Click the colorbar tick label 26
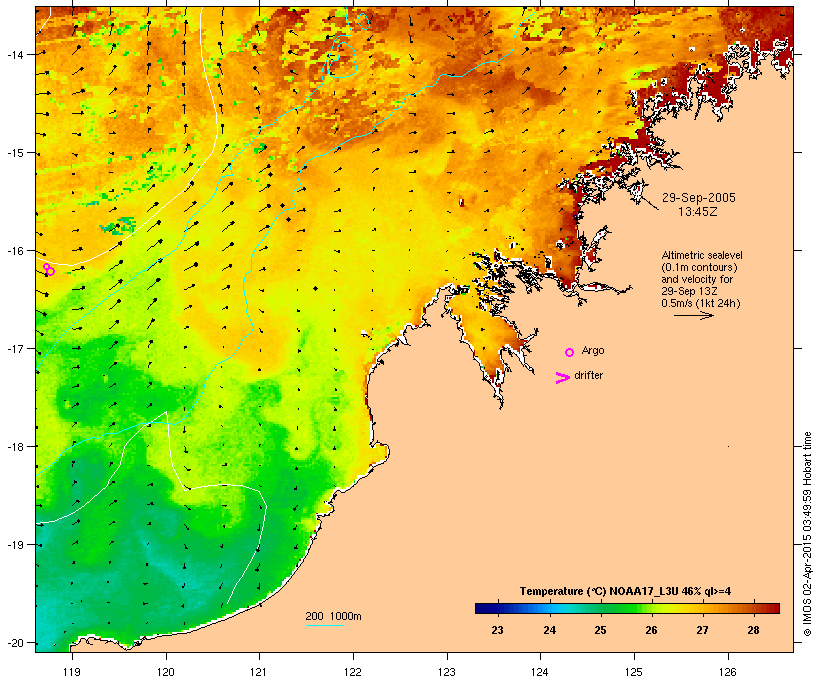 [651, 630]
